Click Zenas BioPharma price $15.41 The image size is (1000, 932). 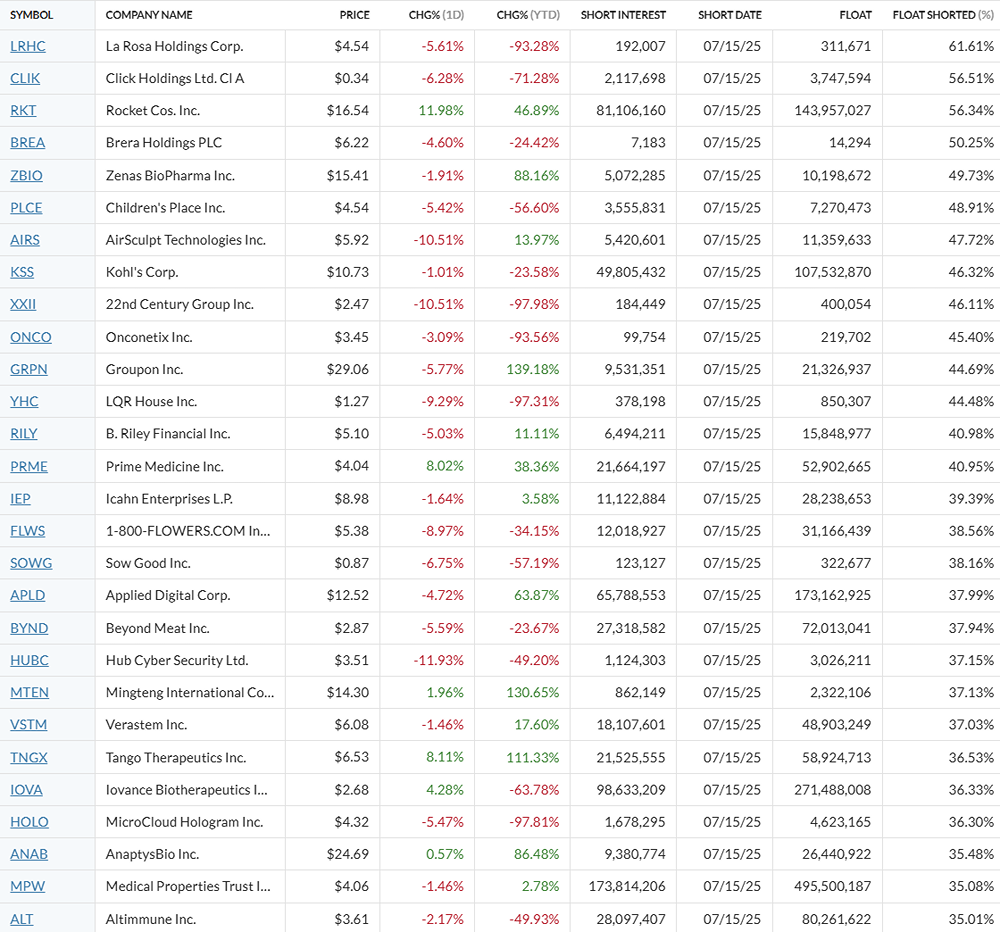(348, 175)
